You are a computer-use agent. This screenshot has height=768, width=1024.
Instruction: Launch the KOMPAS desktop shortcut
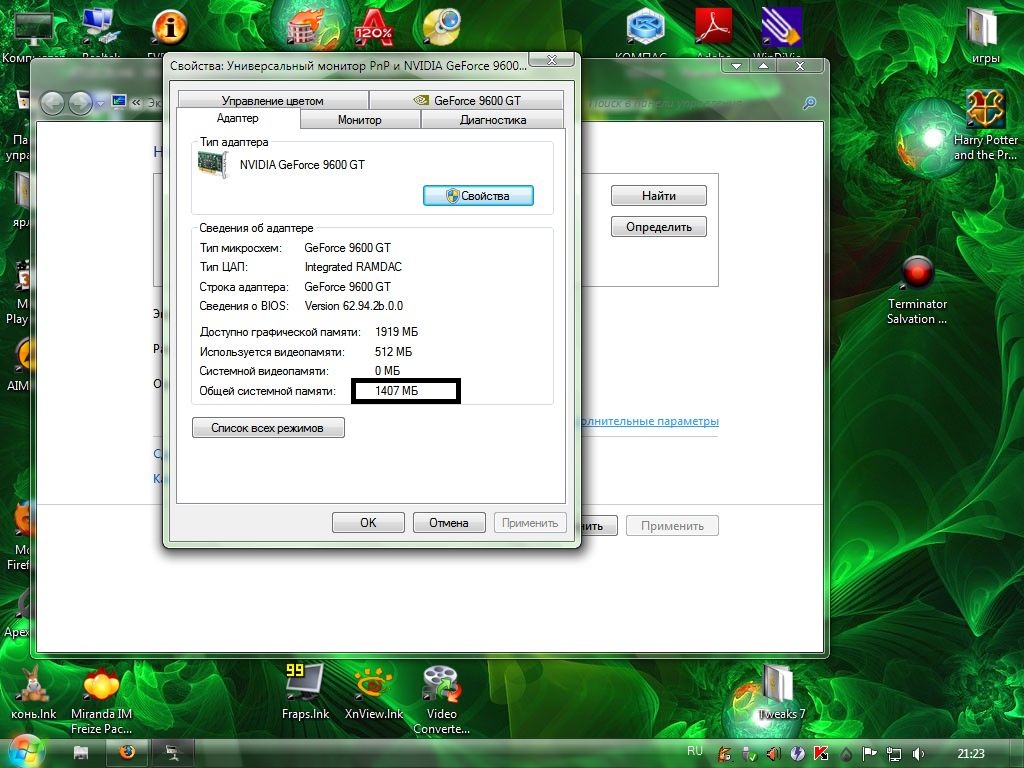(x=645, y=27)
